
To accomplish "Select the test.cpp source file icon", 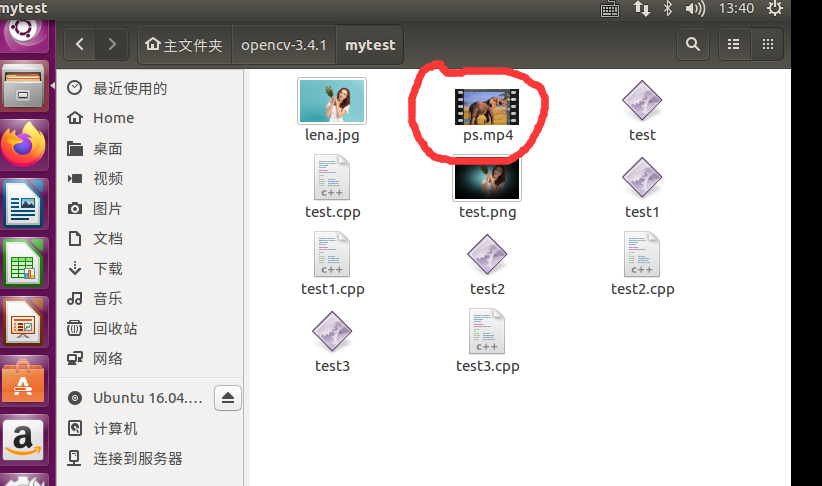I will pyautogui.click(x=332, y=177).
